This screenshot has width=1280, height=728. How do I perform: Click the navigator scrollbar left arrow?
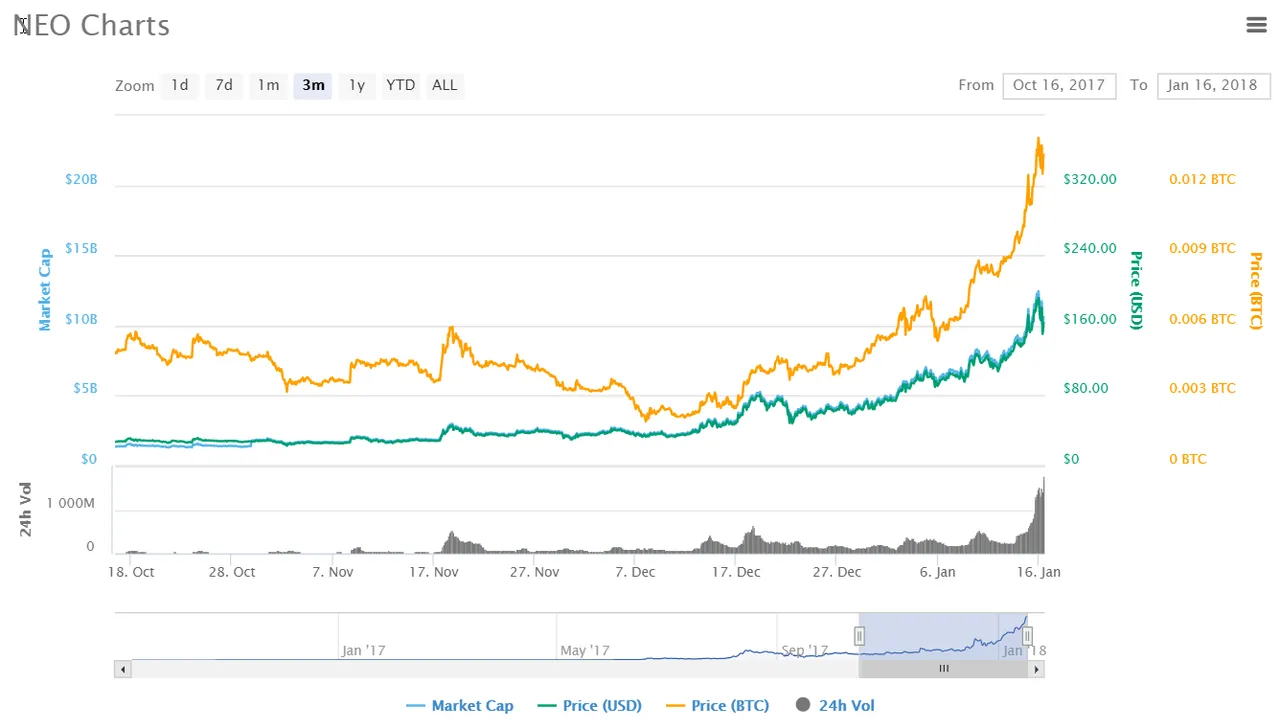click(x=123, y=669)
